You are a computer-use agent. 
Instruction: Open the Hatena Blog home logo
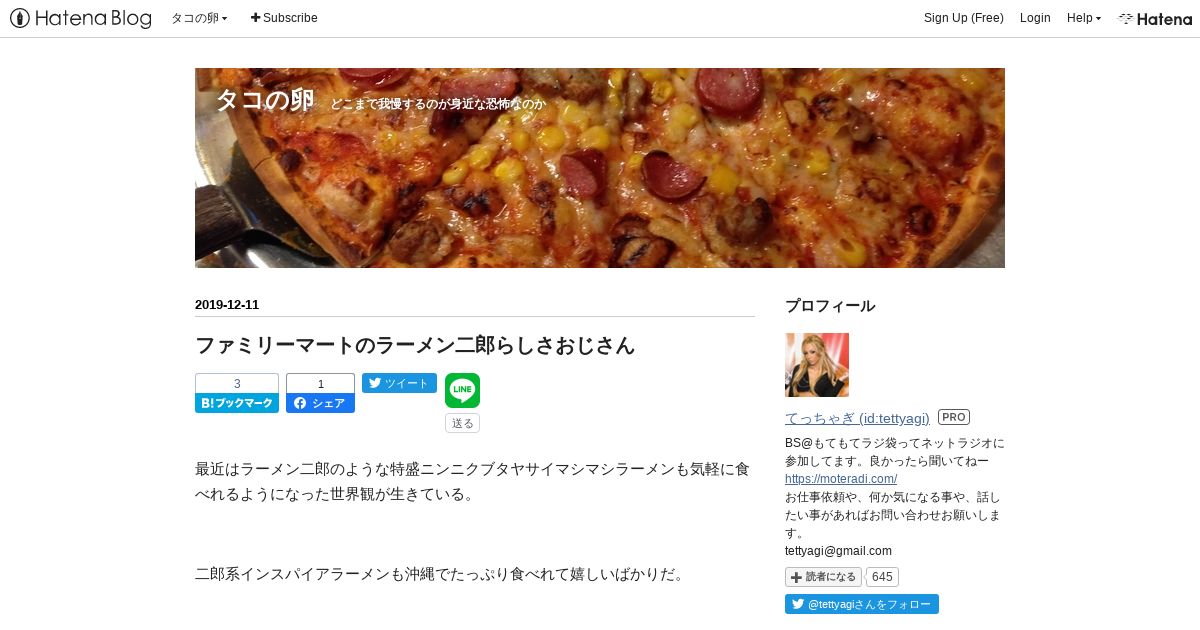pyautogui.click(x=81, y=18)
